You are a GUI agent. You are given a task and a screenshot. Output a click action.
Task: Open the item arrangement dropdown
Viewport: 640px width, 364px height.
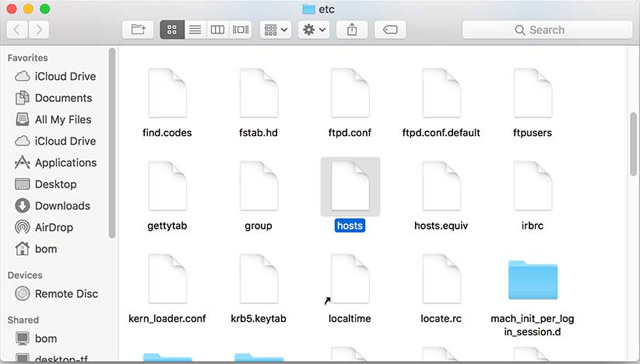click(x=276, y=30)
